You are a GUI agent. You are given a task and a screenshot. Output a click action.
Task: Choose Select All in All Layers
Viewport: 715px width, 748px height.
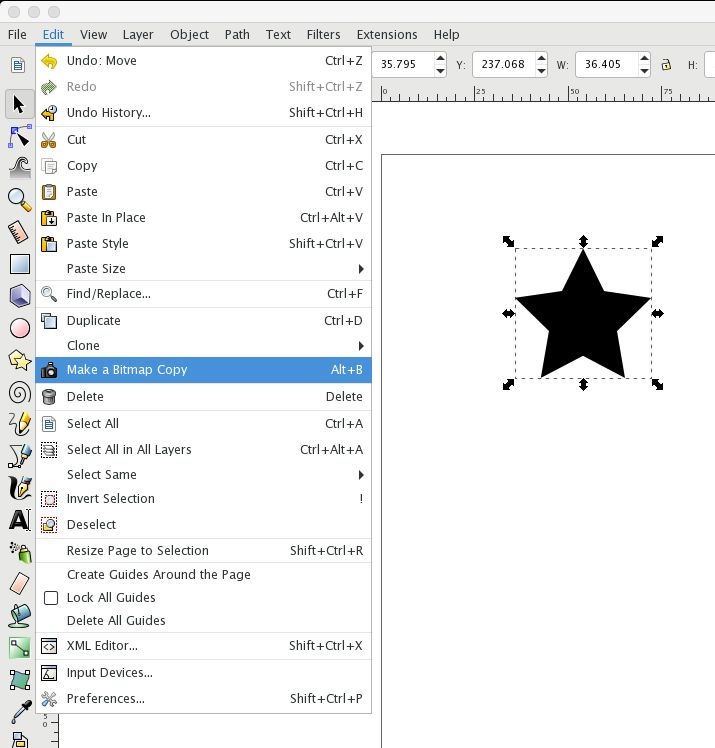204,449
